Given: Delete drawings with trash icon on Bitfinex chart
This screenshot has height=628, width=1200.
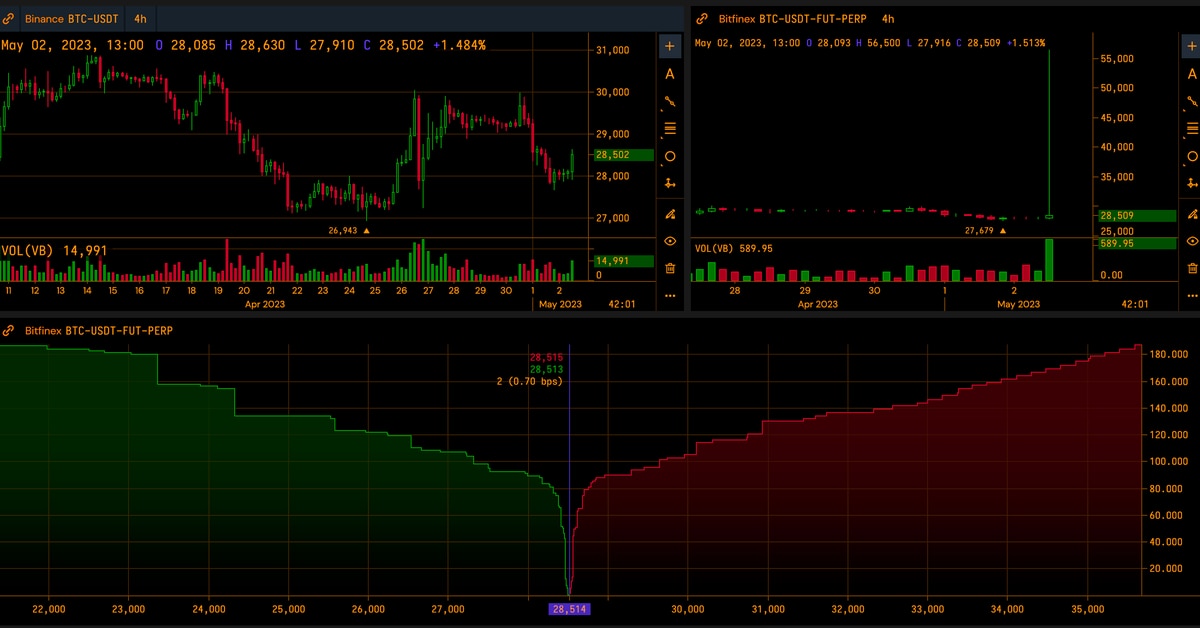Looking at the screenshot, I should point(1191,268).
